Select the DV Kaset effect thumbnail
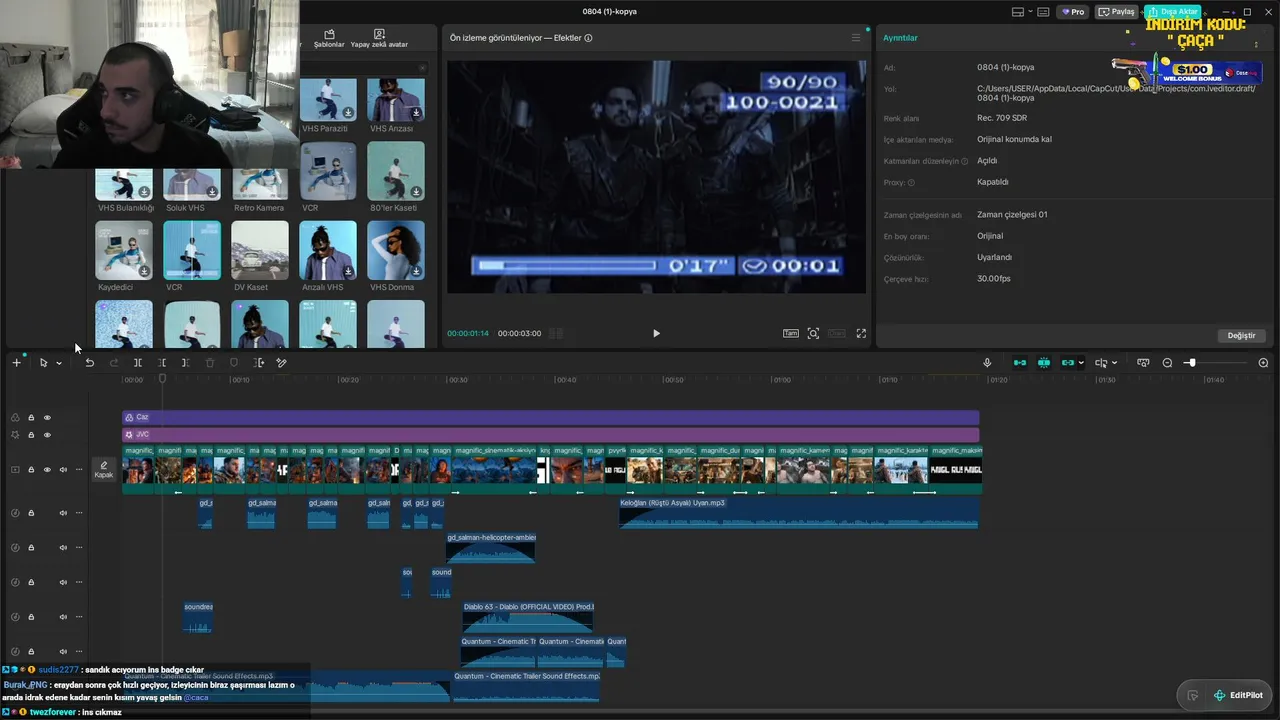This screenshot has width=1280, height=720. click(x=260, y=250)
